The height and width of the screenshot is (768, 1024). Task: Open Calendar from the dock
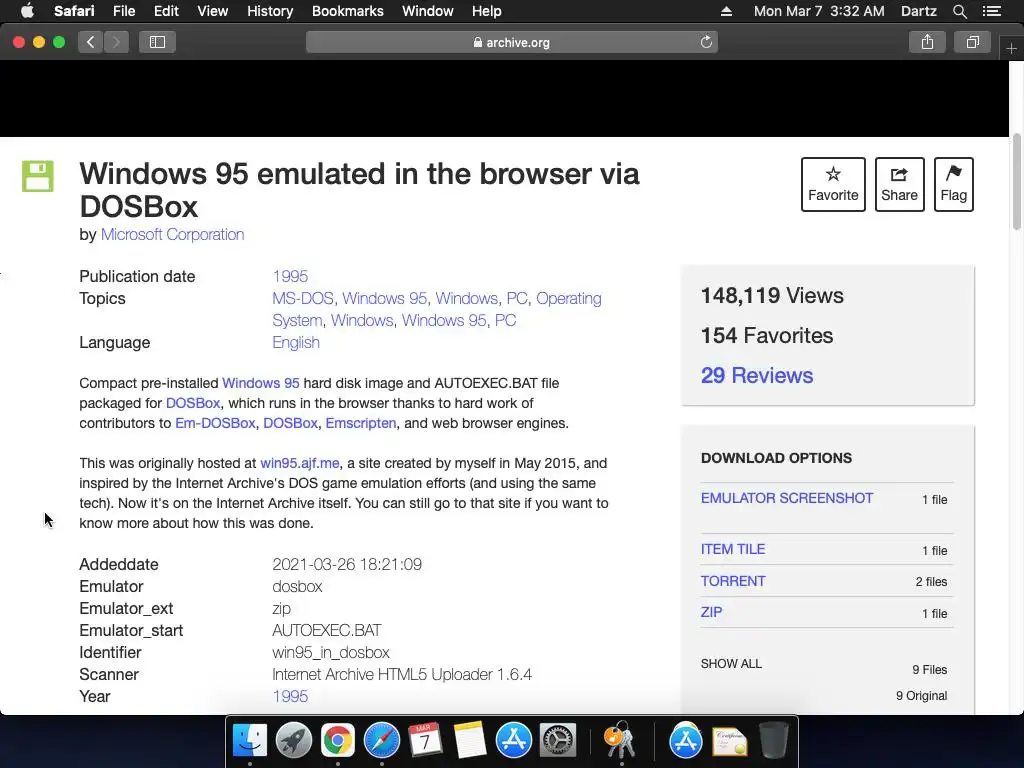point(425,741)
